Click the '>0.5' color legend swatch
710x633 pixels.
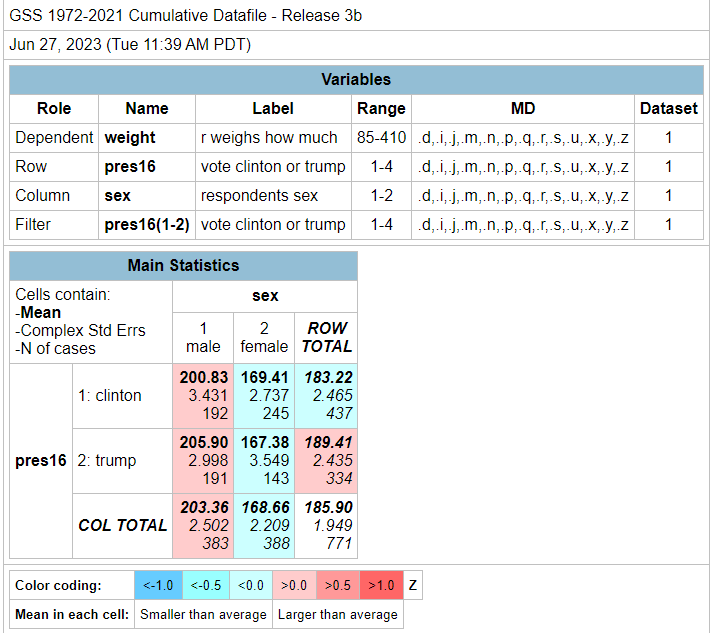338,585
